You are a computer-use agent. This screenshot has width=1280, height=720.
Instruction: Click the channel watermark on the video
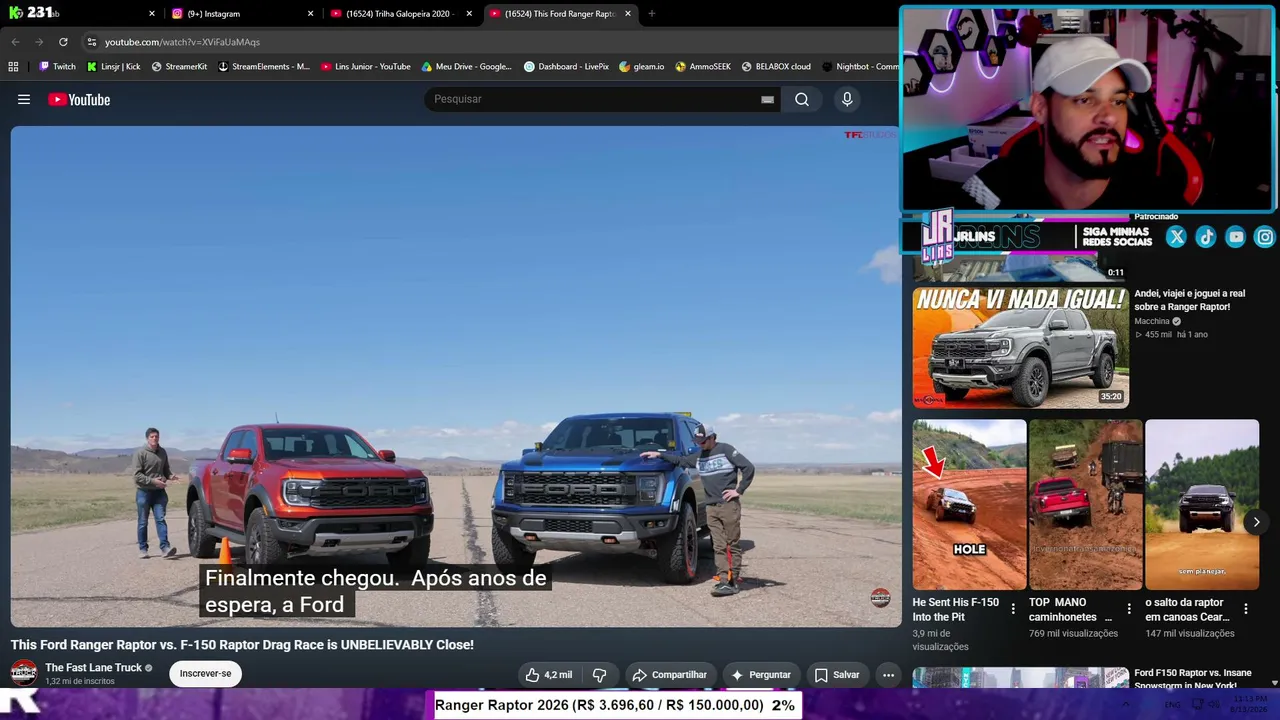coord(880,598)
